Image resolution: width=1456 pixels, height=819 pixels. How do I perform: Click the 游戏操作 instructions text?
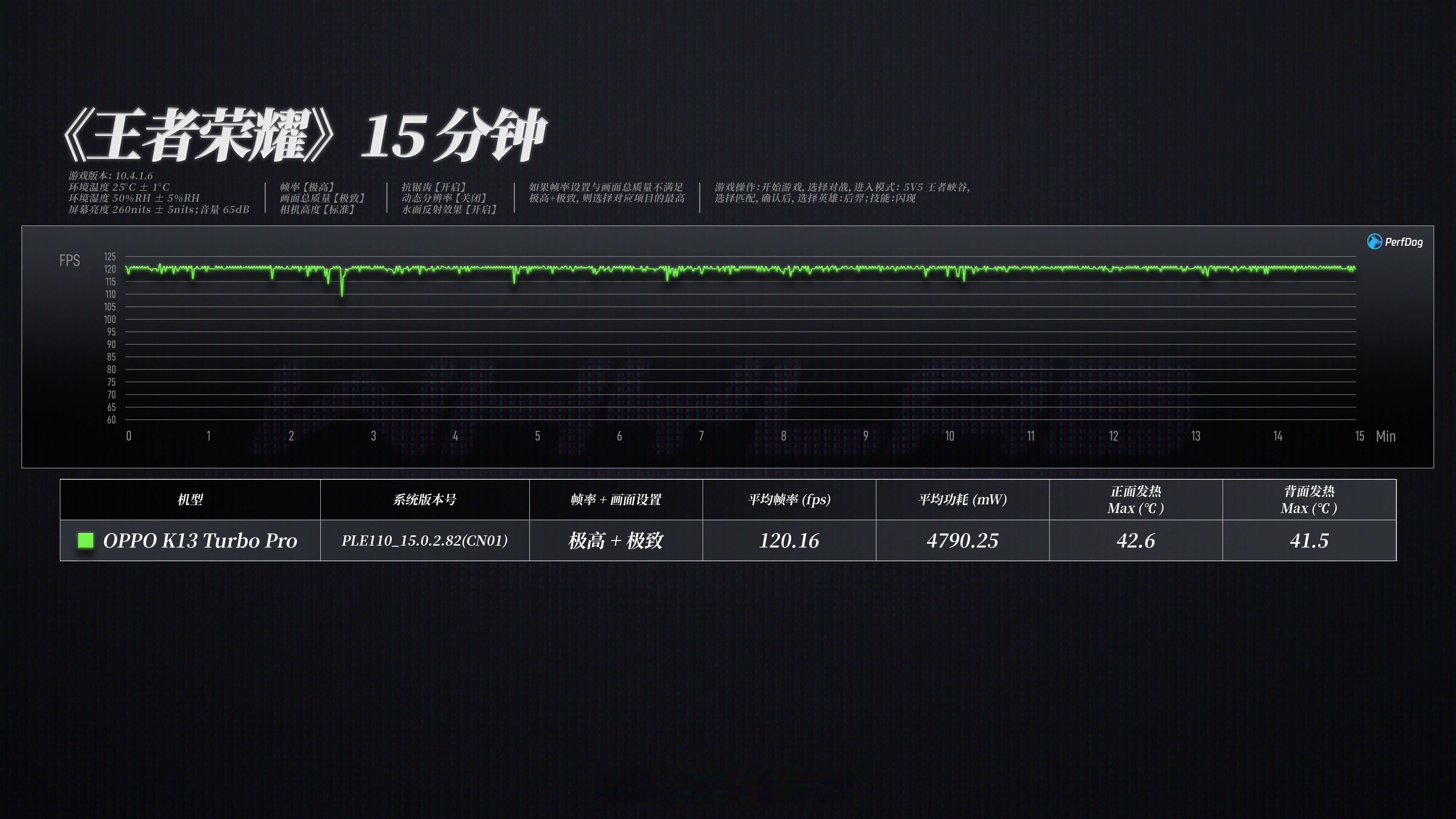(x=842, y=193)
